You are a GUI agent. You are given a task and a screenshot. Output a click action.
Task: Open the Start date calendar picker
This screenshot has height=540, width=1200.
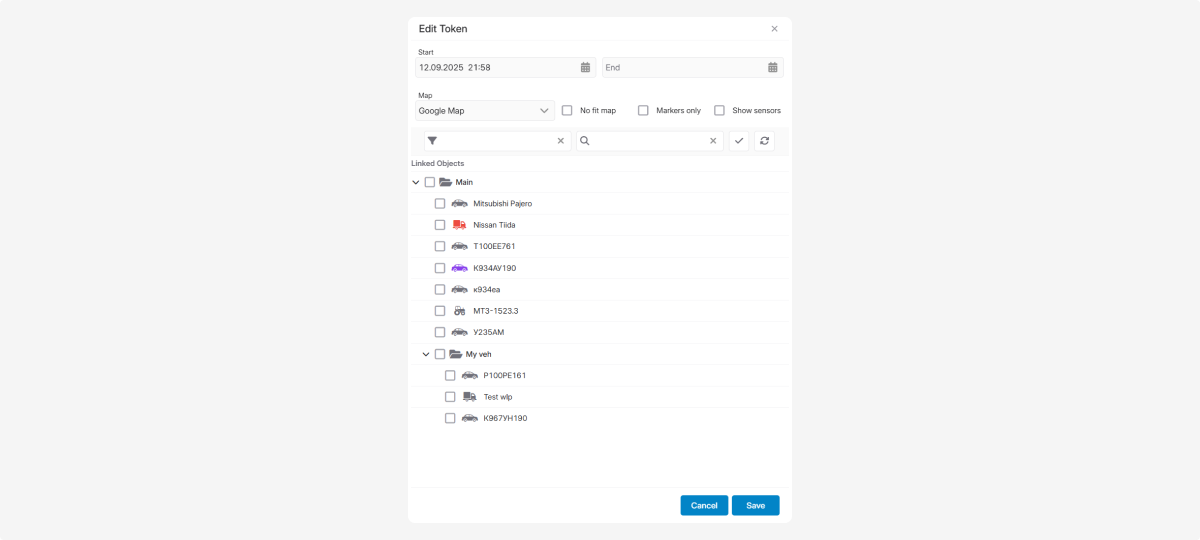[x=585, y=68]
